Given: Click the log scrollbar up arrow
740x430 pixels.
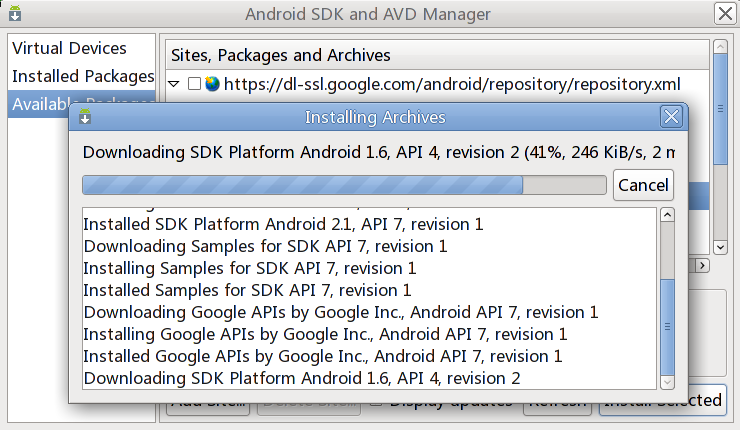Looking at the screenshot, I should click(x=667, y=215).
